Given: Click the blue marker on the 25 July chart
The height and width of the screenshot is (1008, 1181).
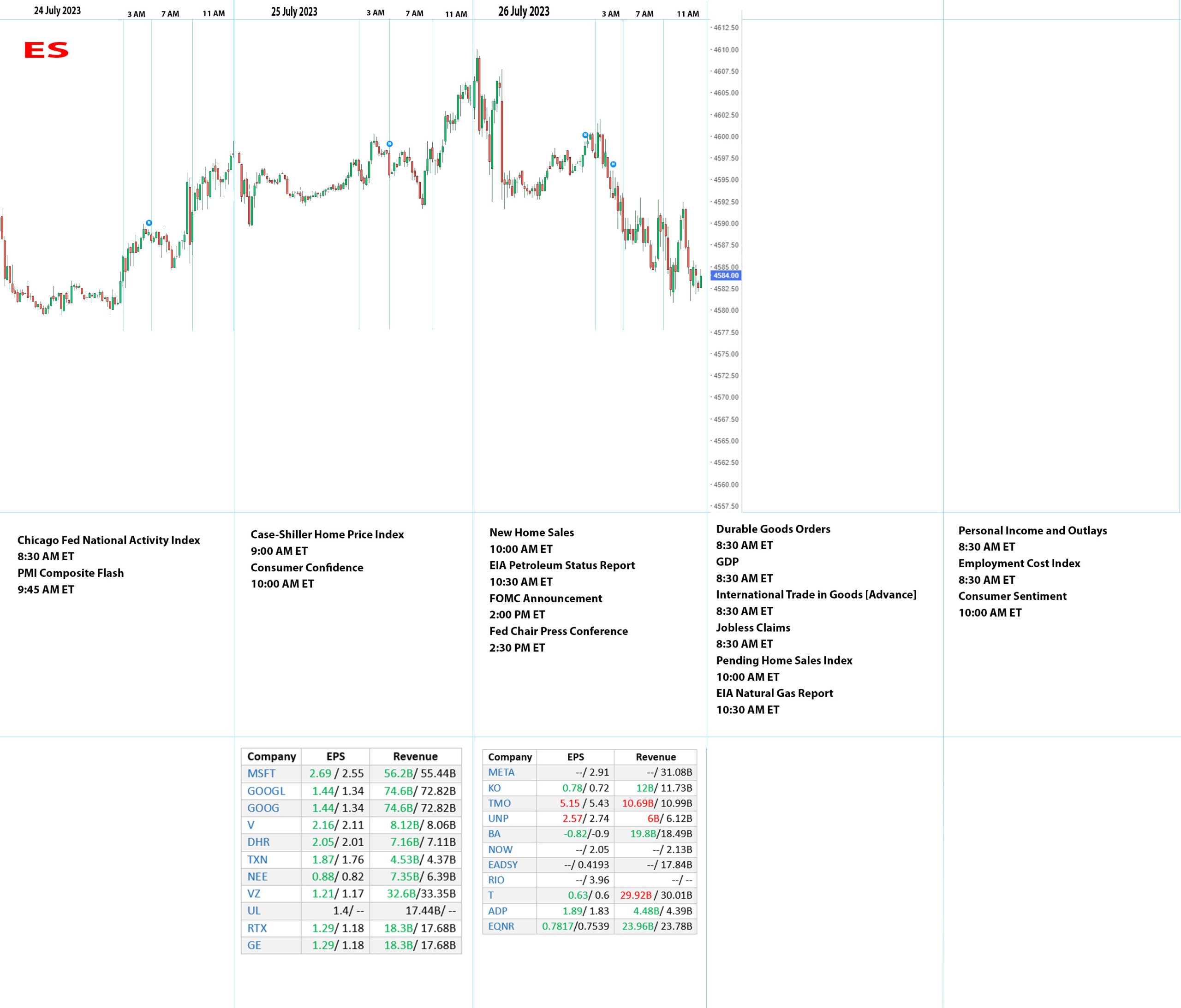Looking at the screenshot, I should click(389, 144).
